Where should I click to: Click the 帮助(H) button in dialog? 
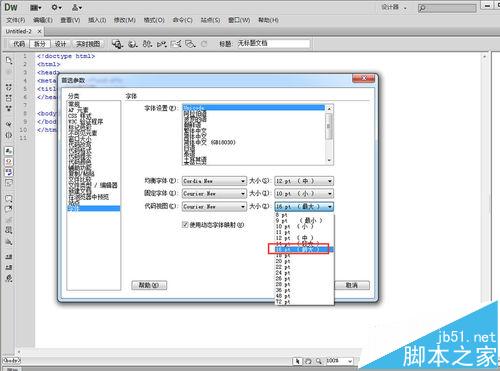(149, 285)
